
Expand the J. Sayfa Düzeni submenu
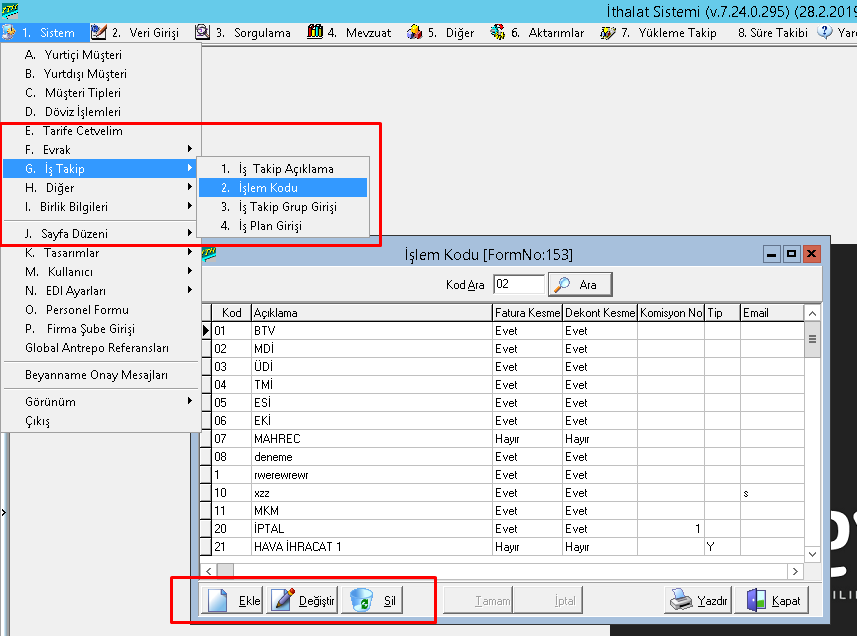(102, 234)
